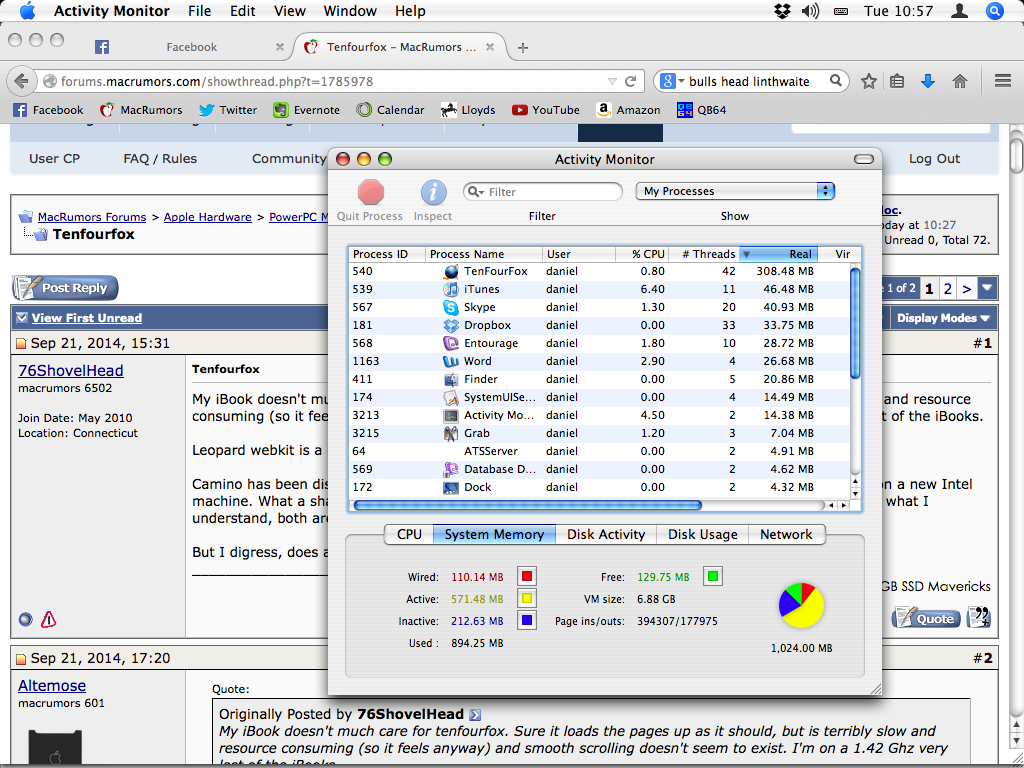Open the URL history dropdown arrow
Viewport: 1024px width, 768px height.
click(x=612, y=82)
